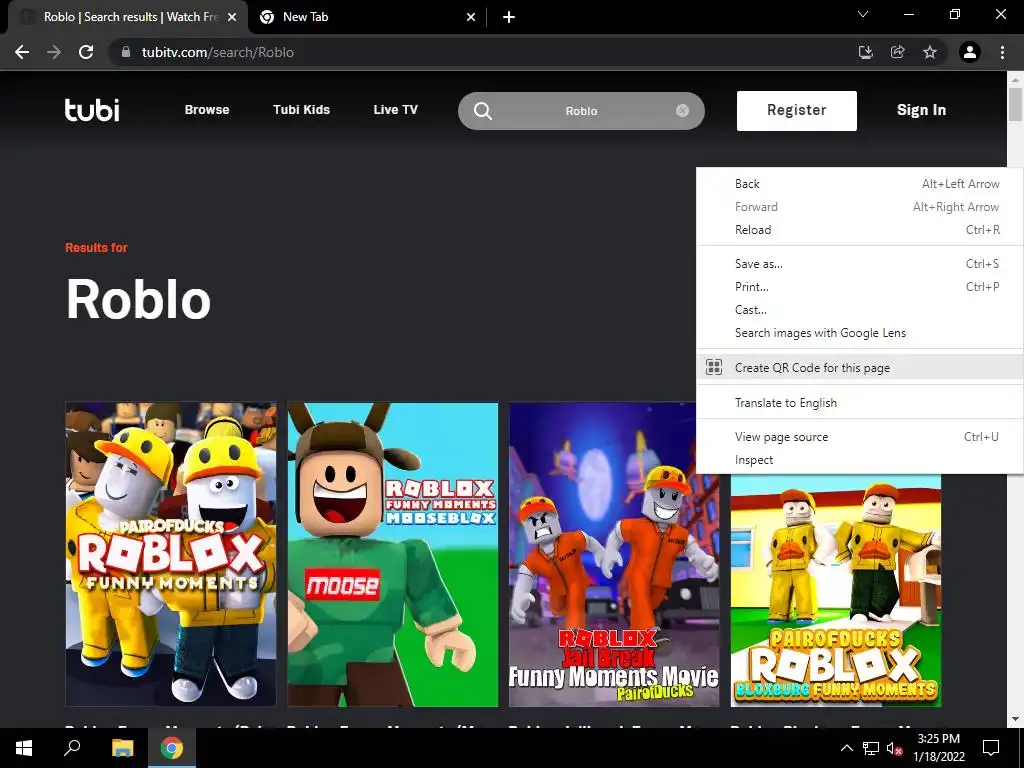Image resolution: width=1024 pixels, height=768 pixels.
Task: Open File Explorer from the taskbar
Action: tap(122, 748)
